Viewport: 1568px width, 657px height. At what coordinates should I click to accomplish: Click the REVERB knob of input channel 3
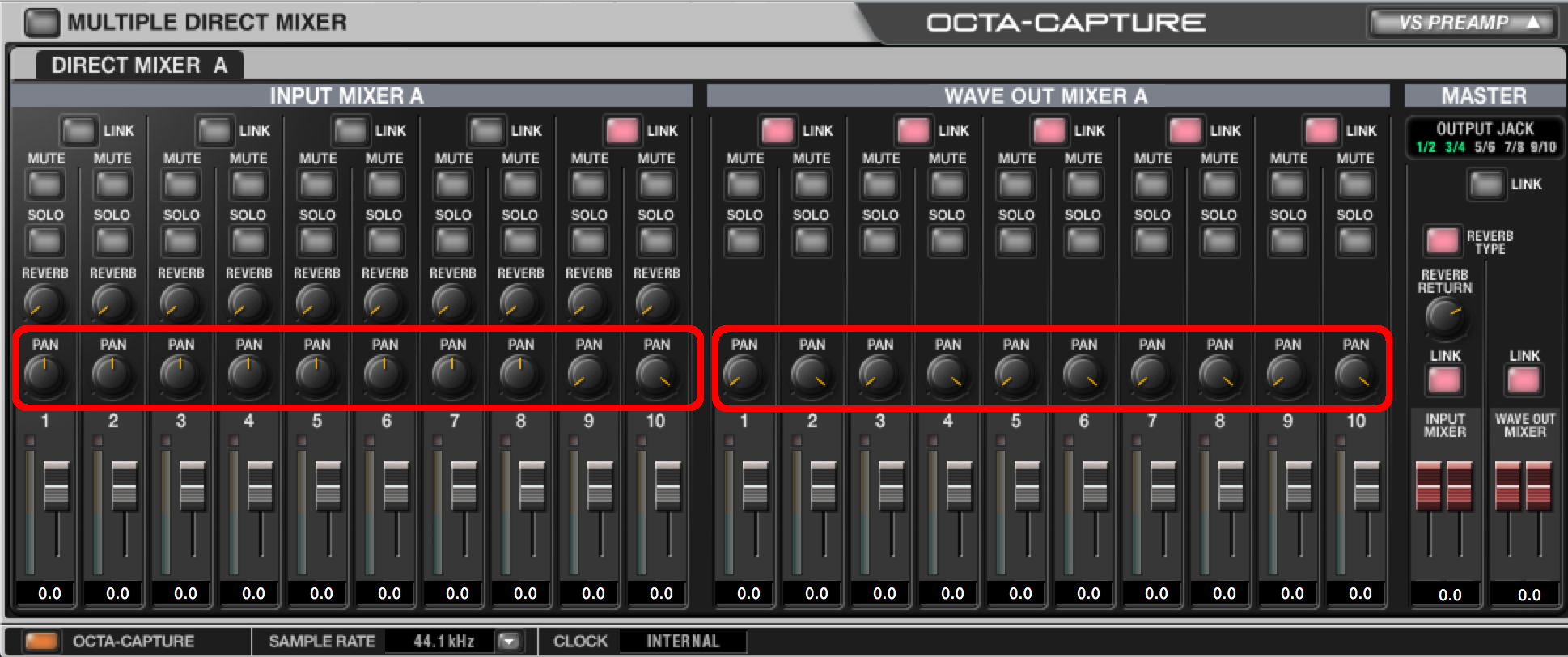pos(180,305)
